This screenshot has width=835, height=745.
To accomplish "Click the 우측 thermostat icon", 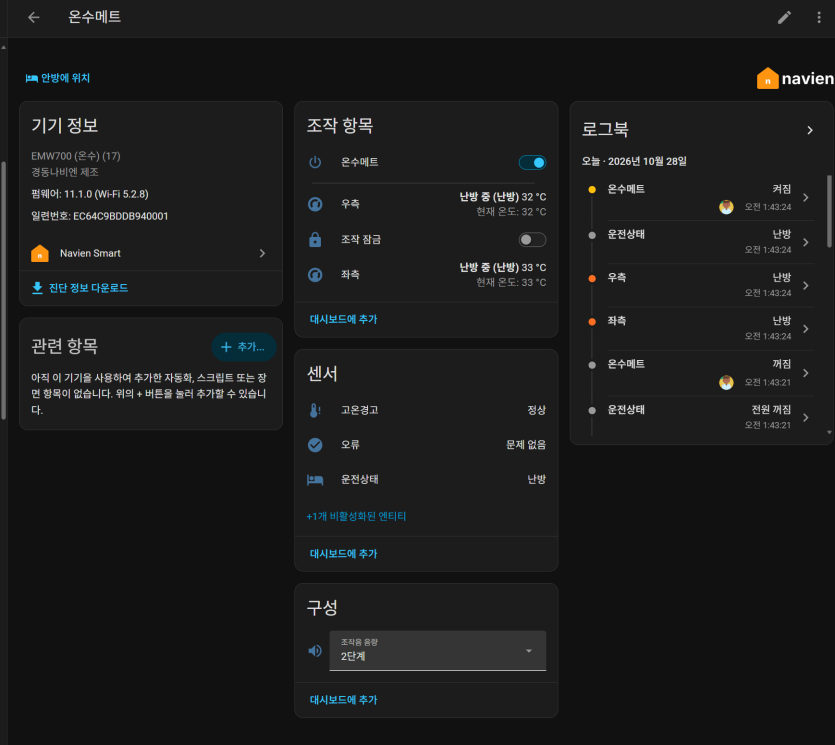I will point(315,204).
